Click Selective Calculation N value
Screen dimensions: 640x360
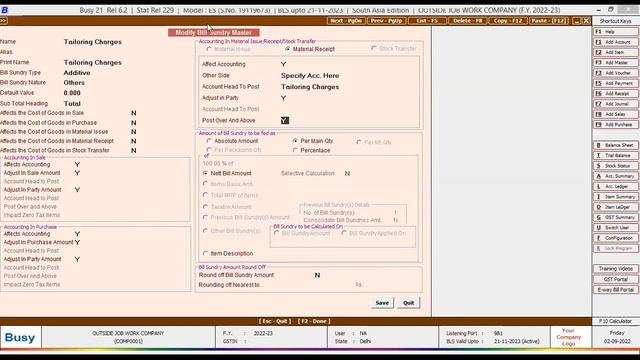click(x=347, y=173)
